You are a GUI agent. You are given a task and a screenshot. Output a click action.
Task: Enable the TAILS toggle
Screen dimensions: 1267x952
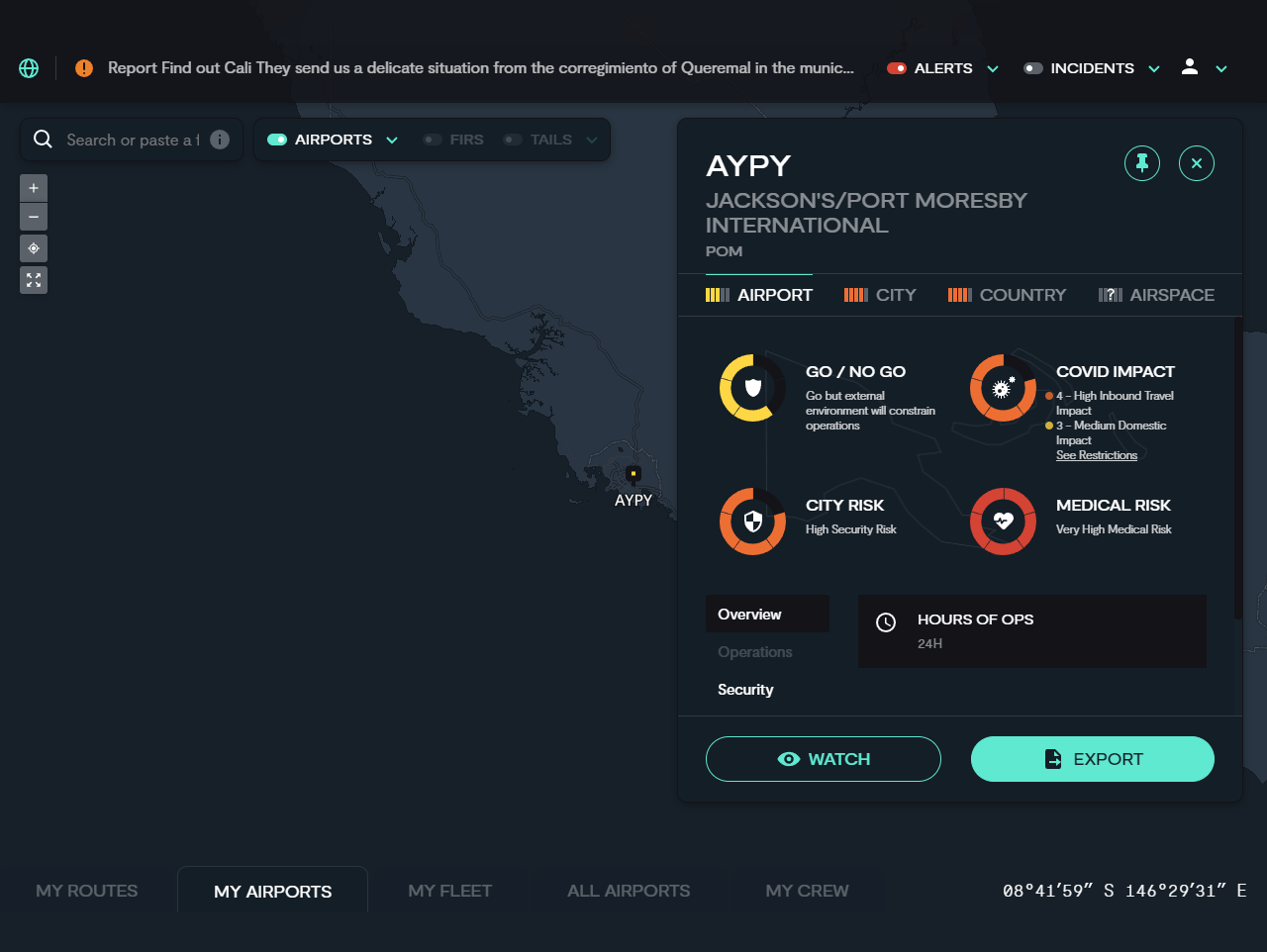pyautogui.click(x=513, y=140)
